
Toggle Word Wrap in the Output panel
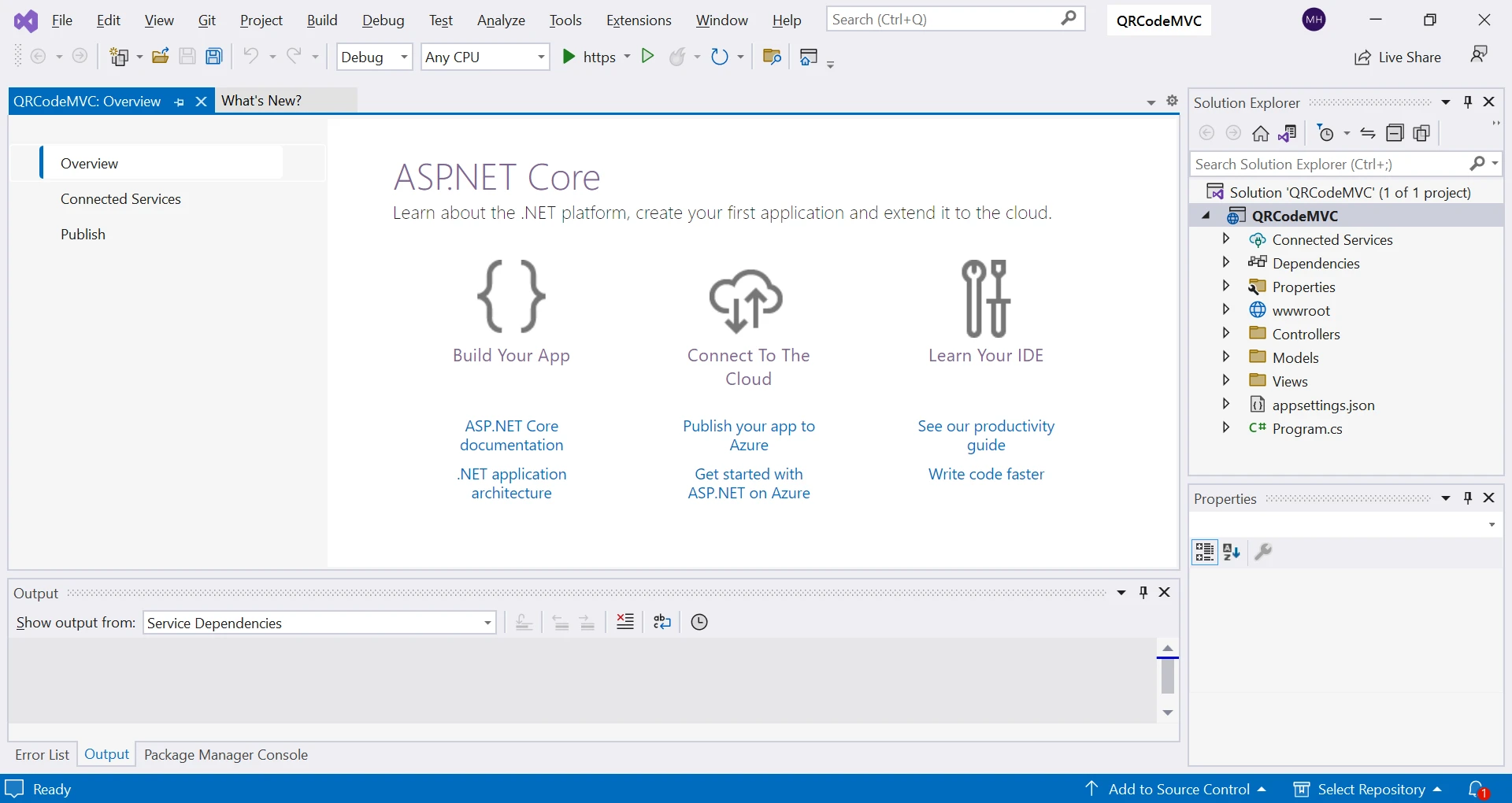662,623
